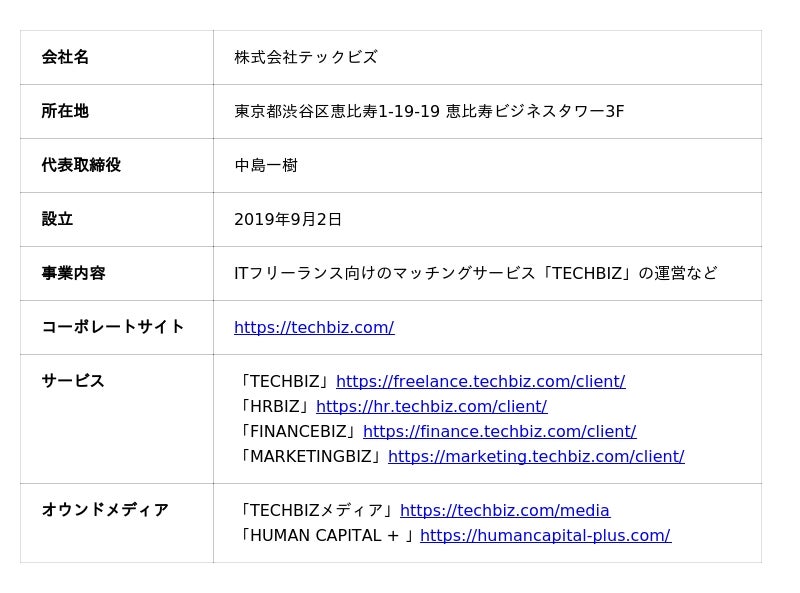Visit the marketing.techbiz.com client link
800x593 pixels.
(x=536, y=456)
